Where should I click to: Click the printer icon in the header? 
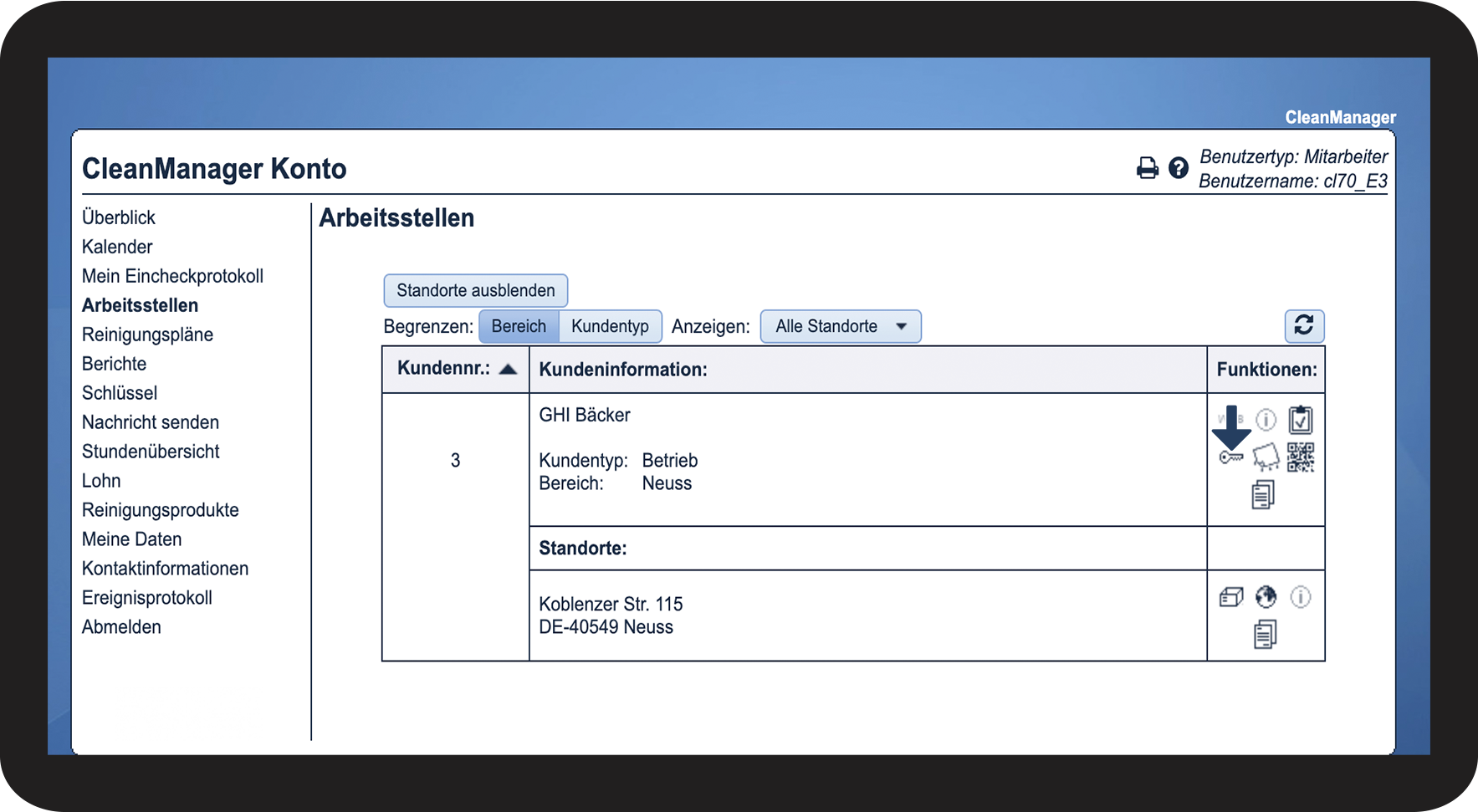[1148, 168]
